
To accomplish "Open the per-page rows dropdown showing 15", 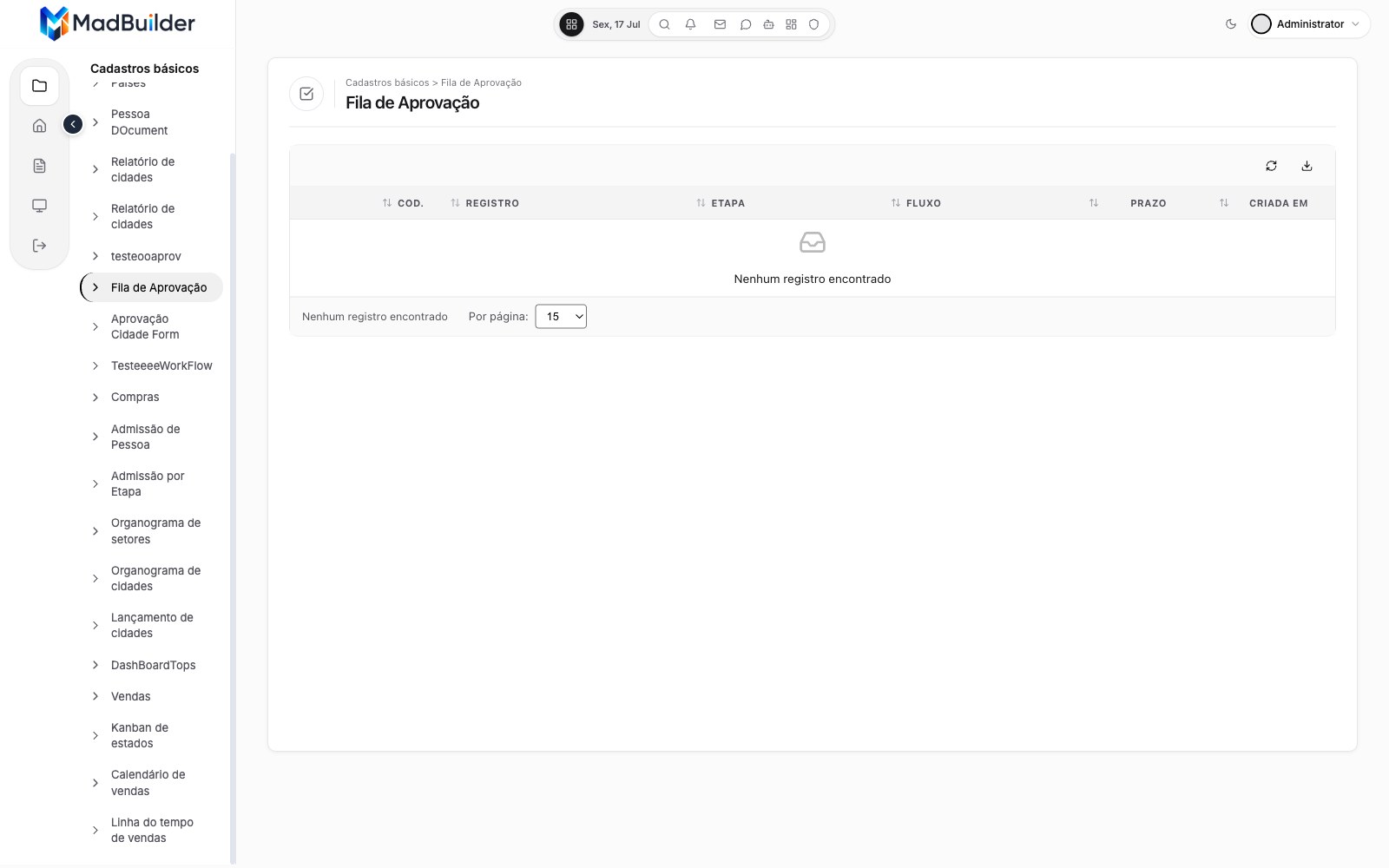I will pyautogui.click(x=561, y=317).
